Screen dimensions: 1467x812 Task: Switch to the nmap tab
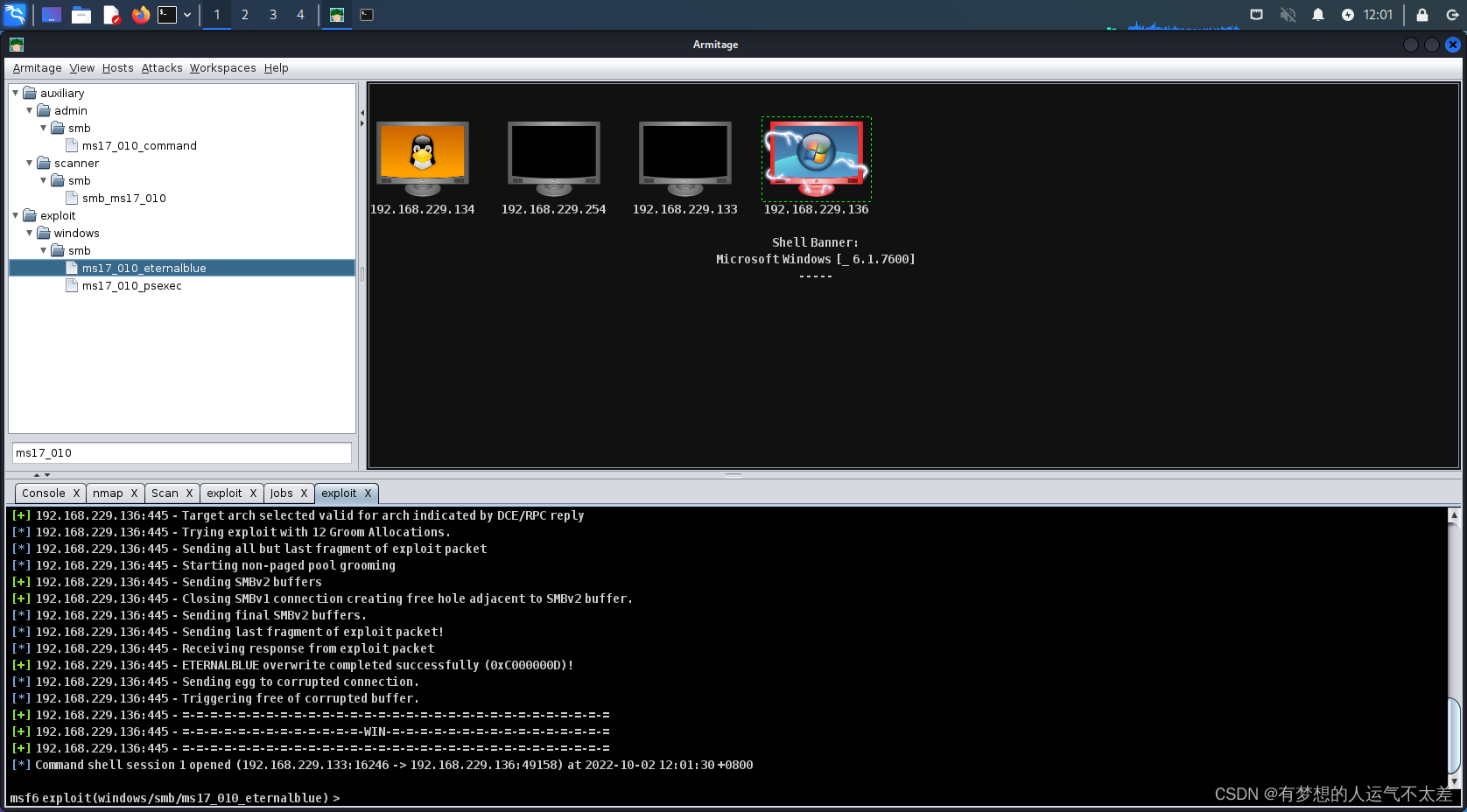pyautogui.click(x=108, y=493)
